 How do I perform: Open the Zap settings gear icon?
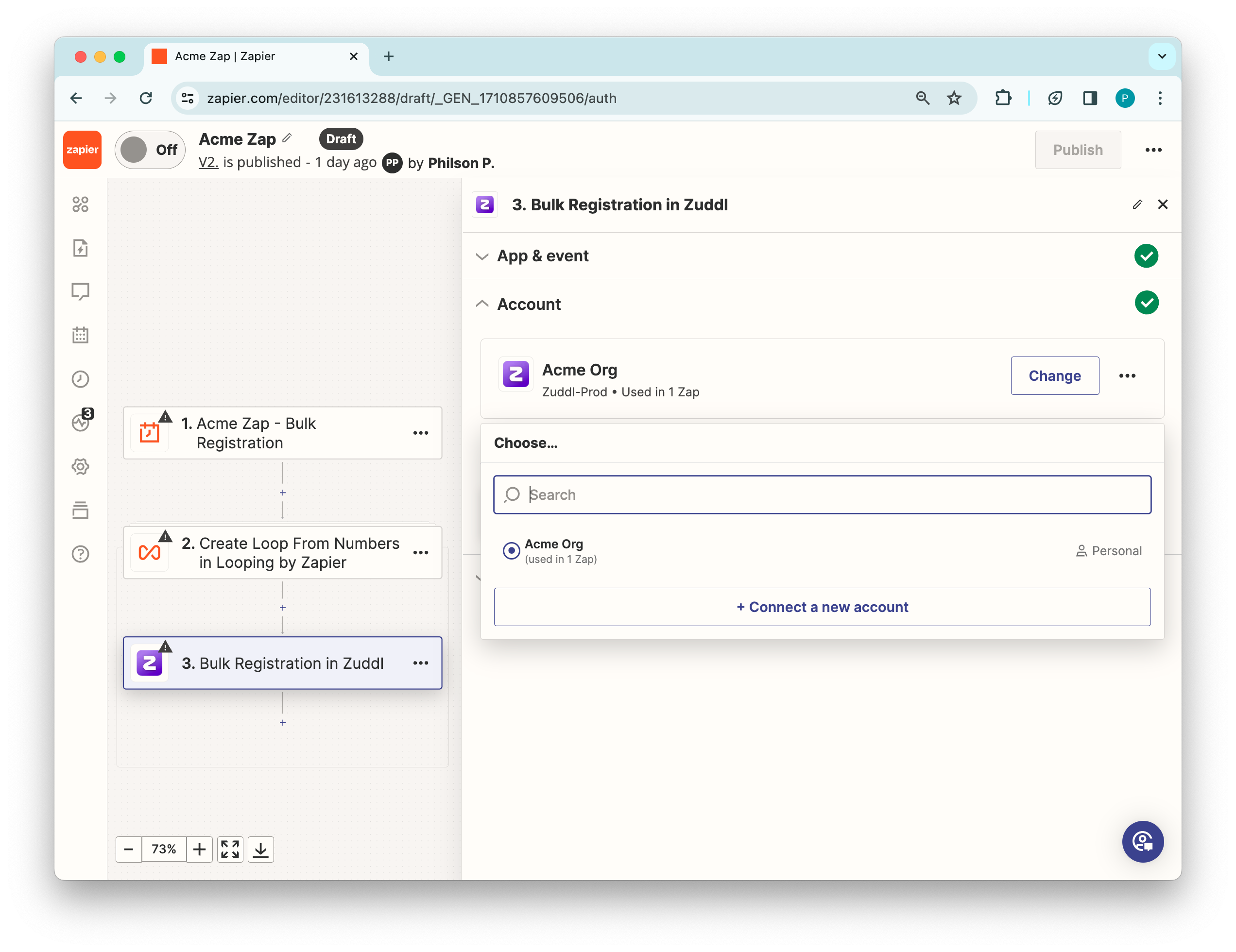pos(80,467)
